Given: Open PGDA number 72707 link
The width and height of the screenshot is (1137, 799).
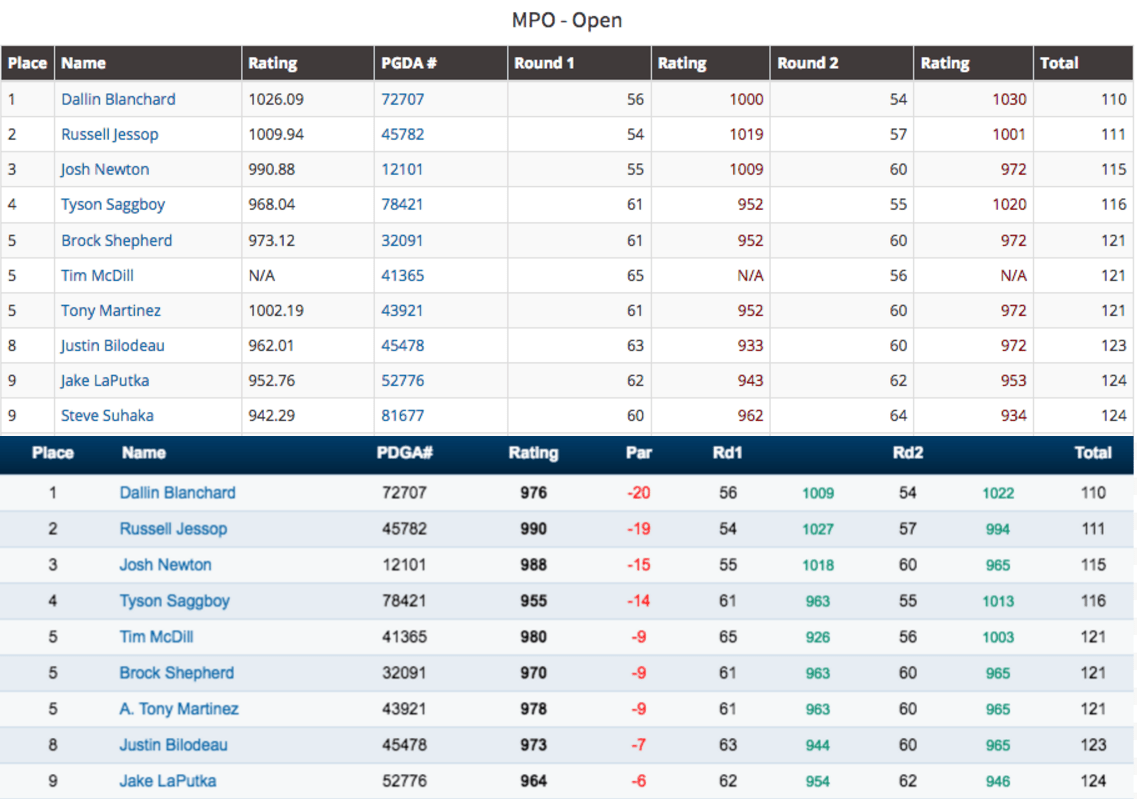Looking at the screenshot, I should click(x=402, y=99).
